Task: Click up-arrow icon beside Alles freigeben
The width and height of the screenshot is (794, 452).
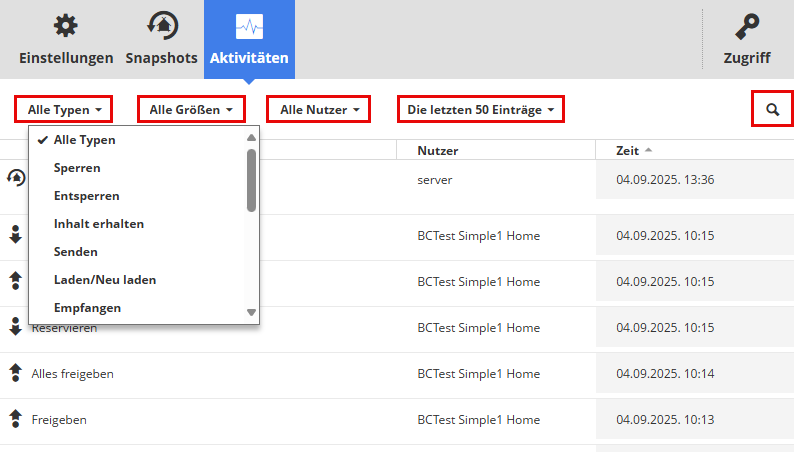Action: (15, 373)
